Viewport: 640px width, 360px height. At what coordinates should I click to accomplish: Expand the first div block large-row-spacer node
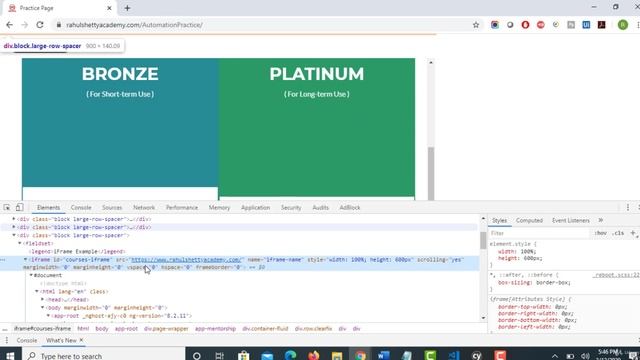point(14,219)
